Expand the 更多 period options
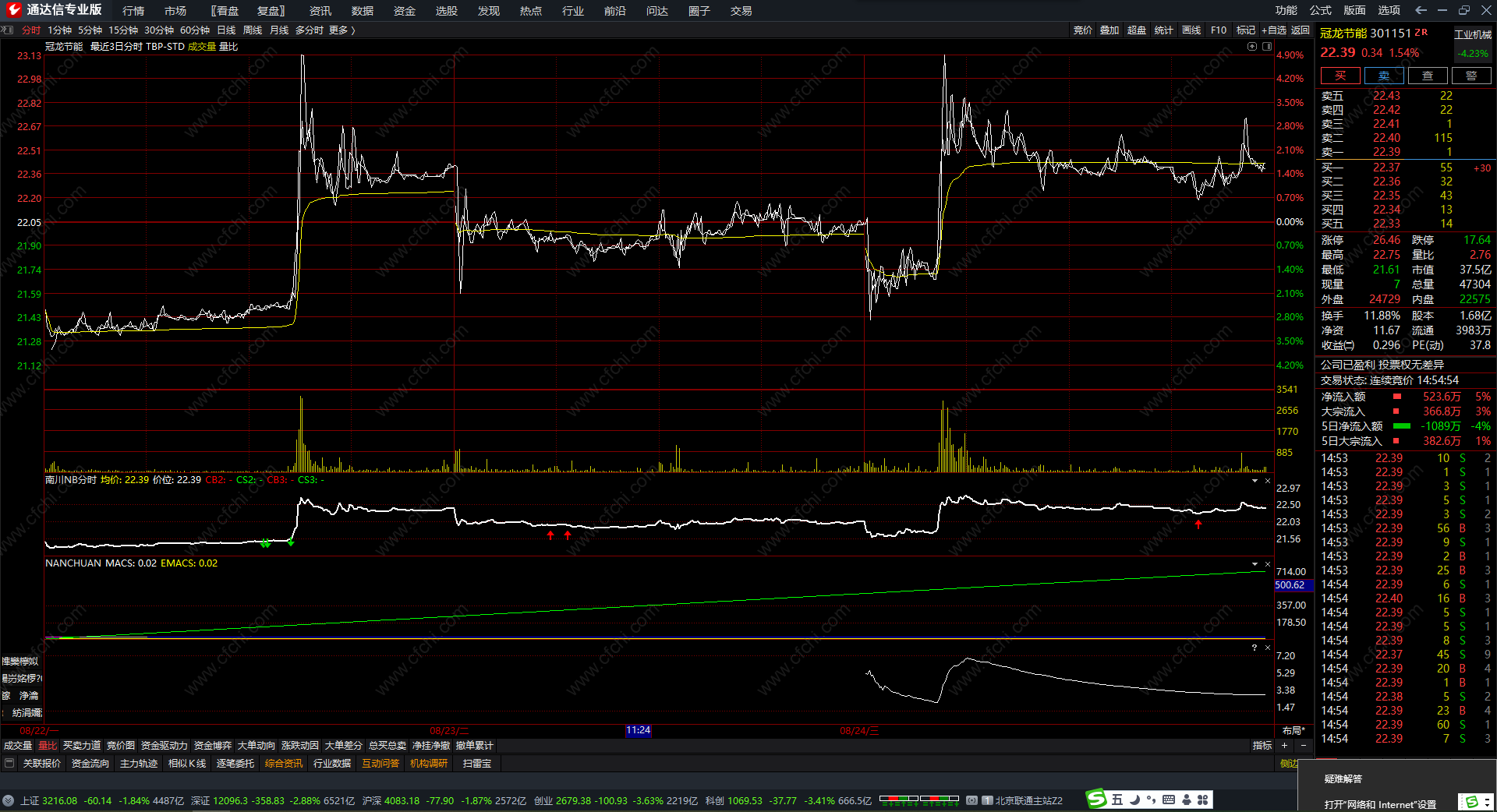Viewport: 1497px width, 812px height. pos(342,30)
